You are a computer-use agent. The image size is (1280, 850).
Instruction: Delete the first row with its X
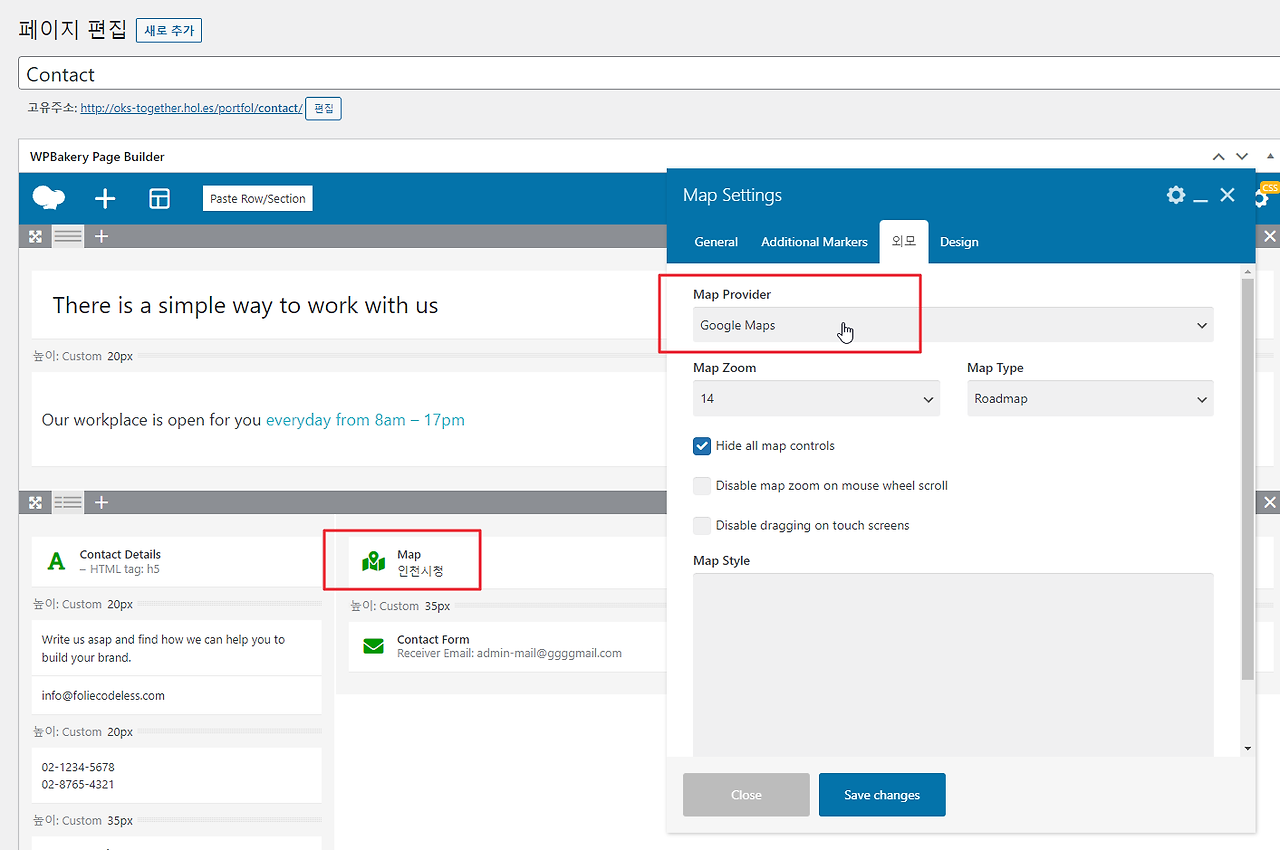pos(1270,236)
